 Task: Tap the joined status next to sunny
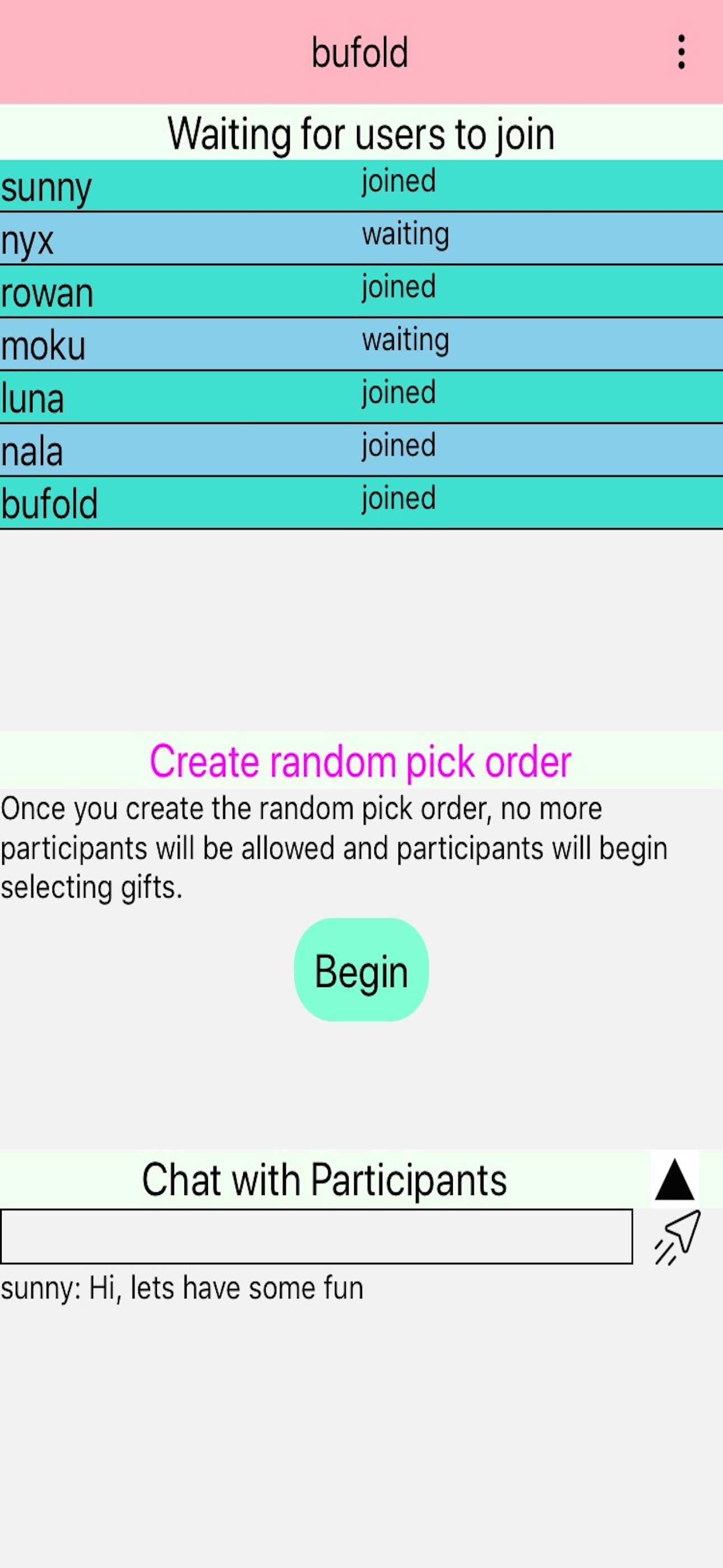click(x=398, y=181)
